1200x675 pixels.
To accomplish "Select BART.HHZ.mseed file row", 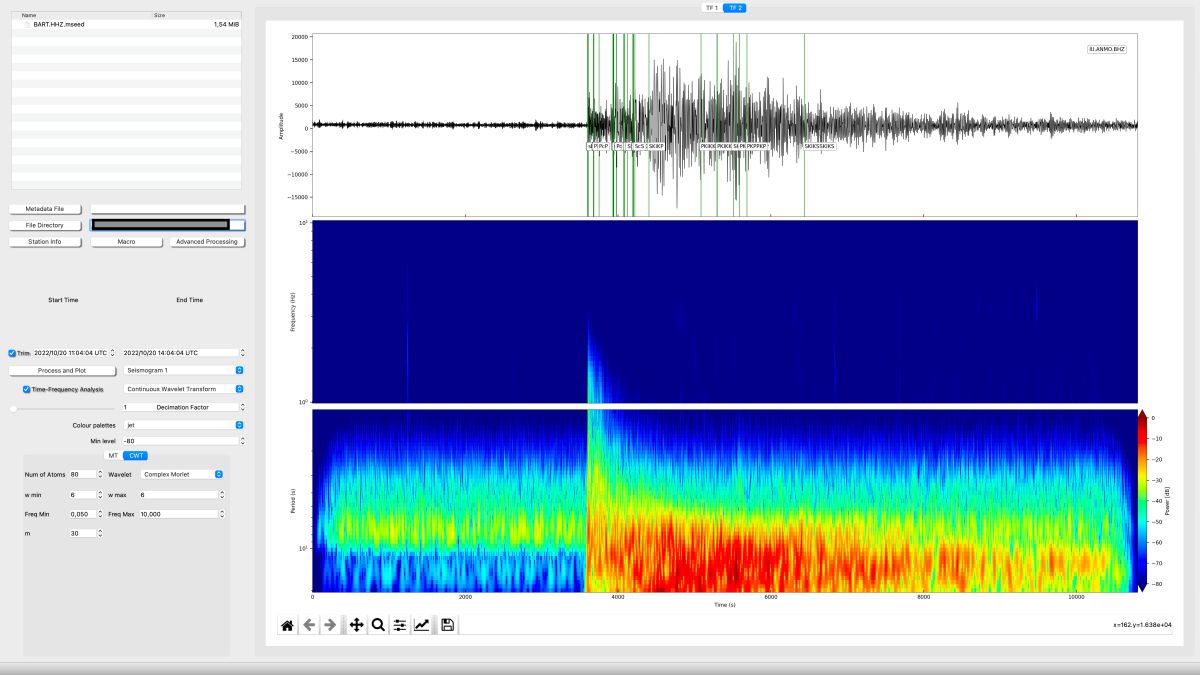I will (x=126, y=23).
